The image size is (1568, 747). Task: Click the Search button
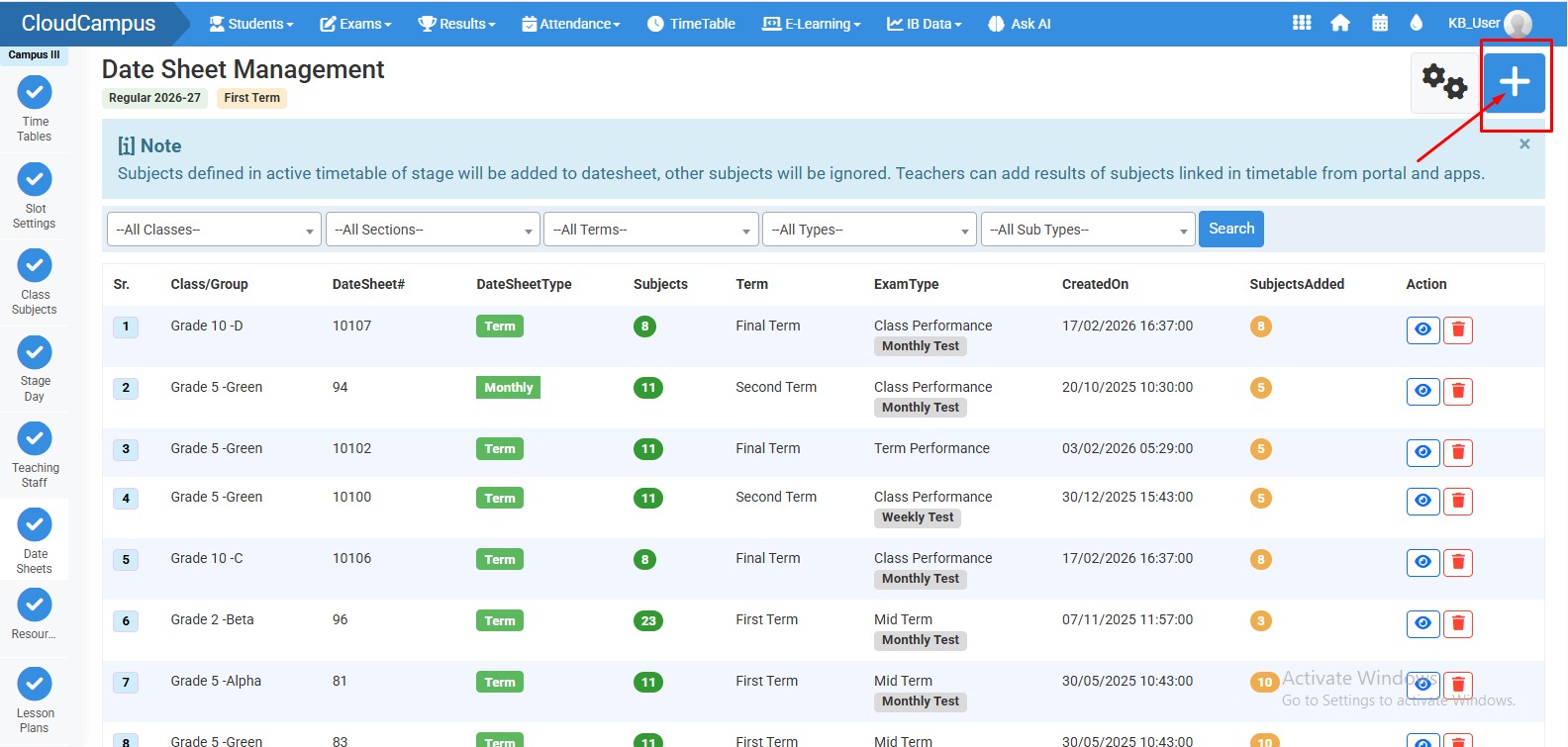[x=1231, y=229]
